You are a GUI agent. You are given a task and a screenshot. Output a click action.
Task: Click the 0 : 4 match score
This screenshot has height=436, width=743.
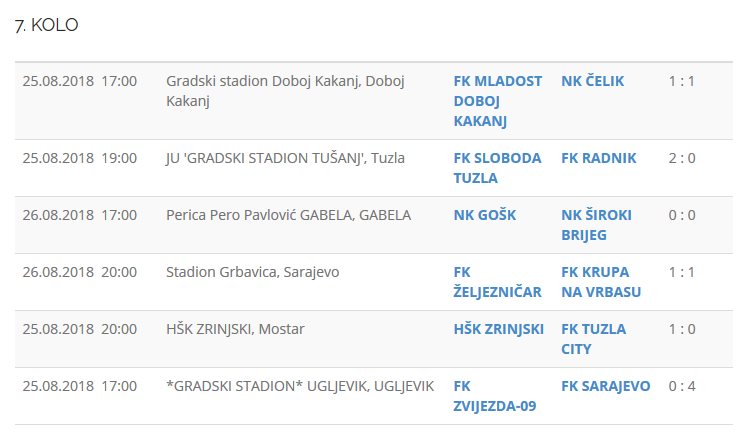pyautogui.click(x=682, y=386)
